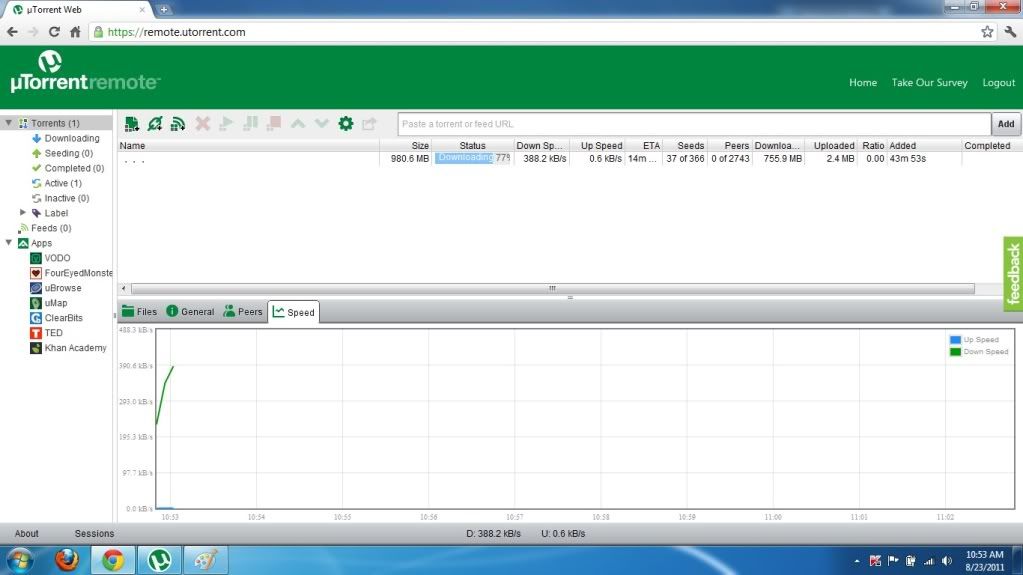Click the Up Speed blue legend swatch
The width and height of the screenshot is (1023, 575).
pos(955,340)
